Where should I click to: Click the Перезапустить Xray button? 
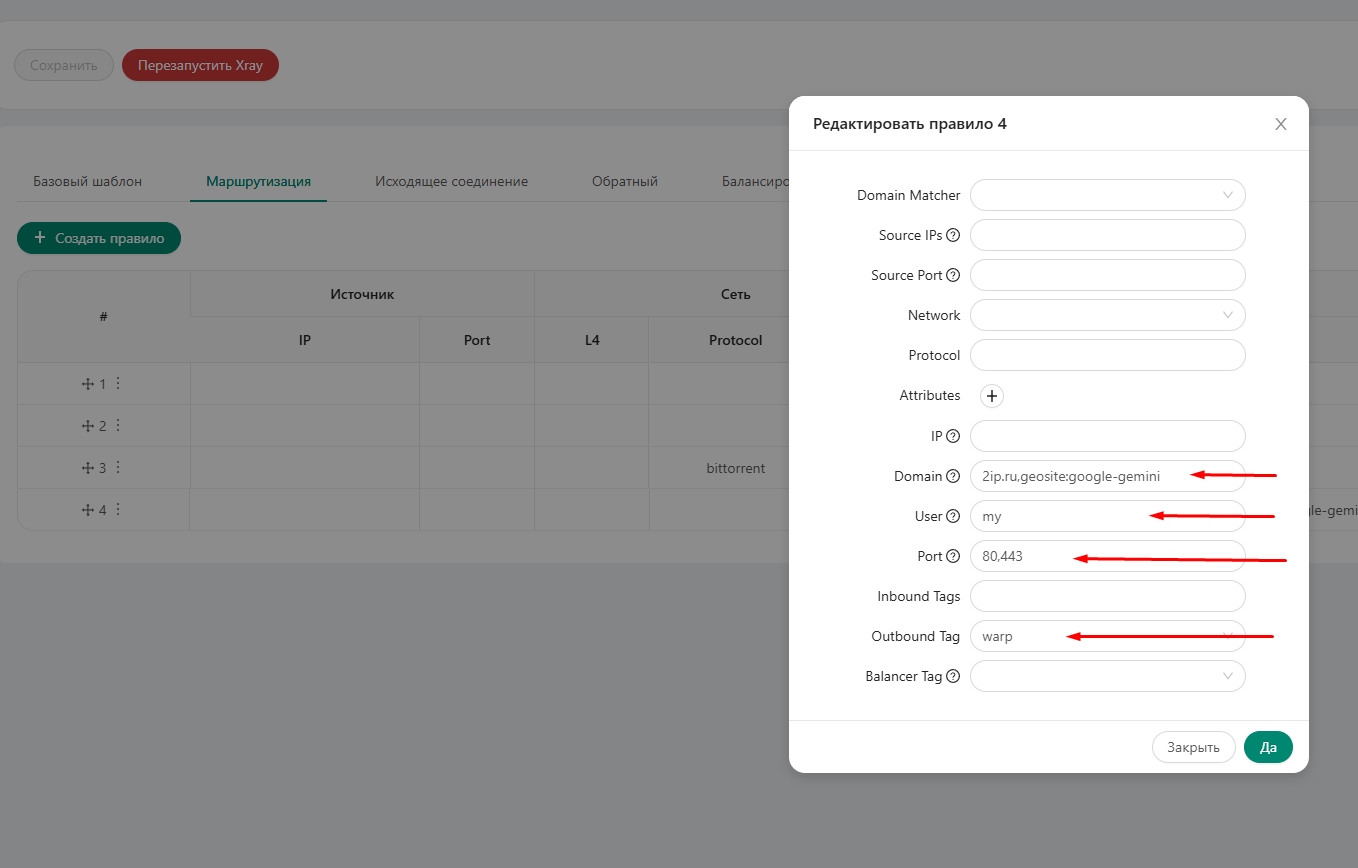click(x=199, y=64)
